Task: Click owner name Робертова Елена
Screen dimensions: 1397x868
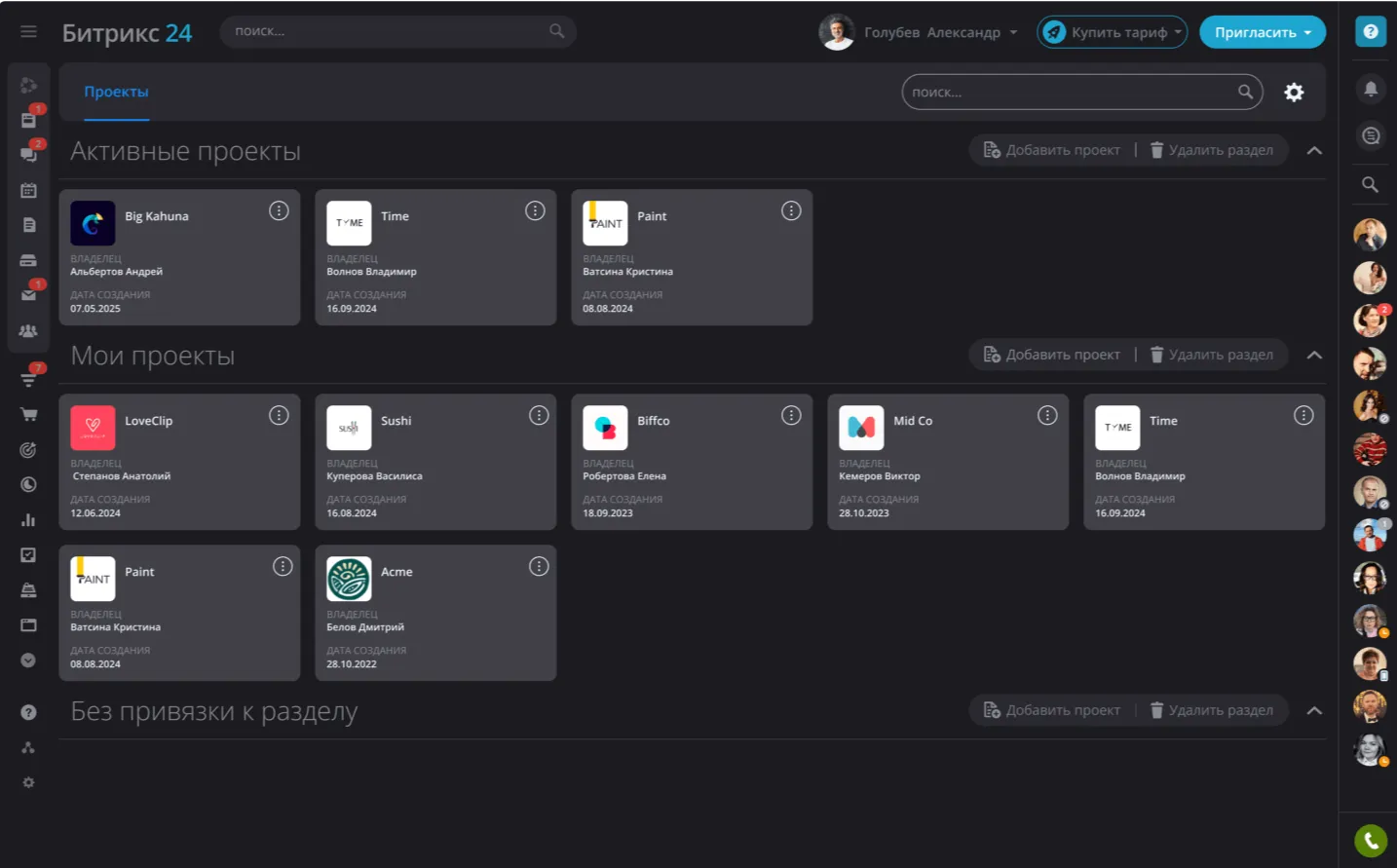Action: (624, 476)
